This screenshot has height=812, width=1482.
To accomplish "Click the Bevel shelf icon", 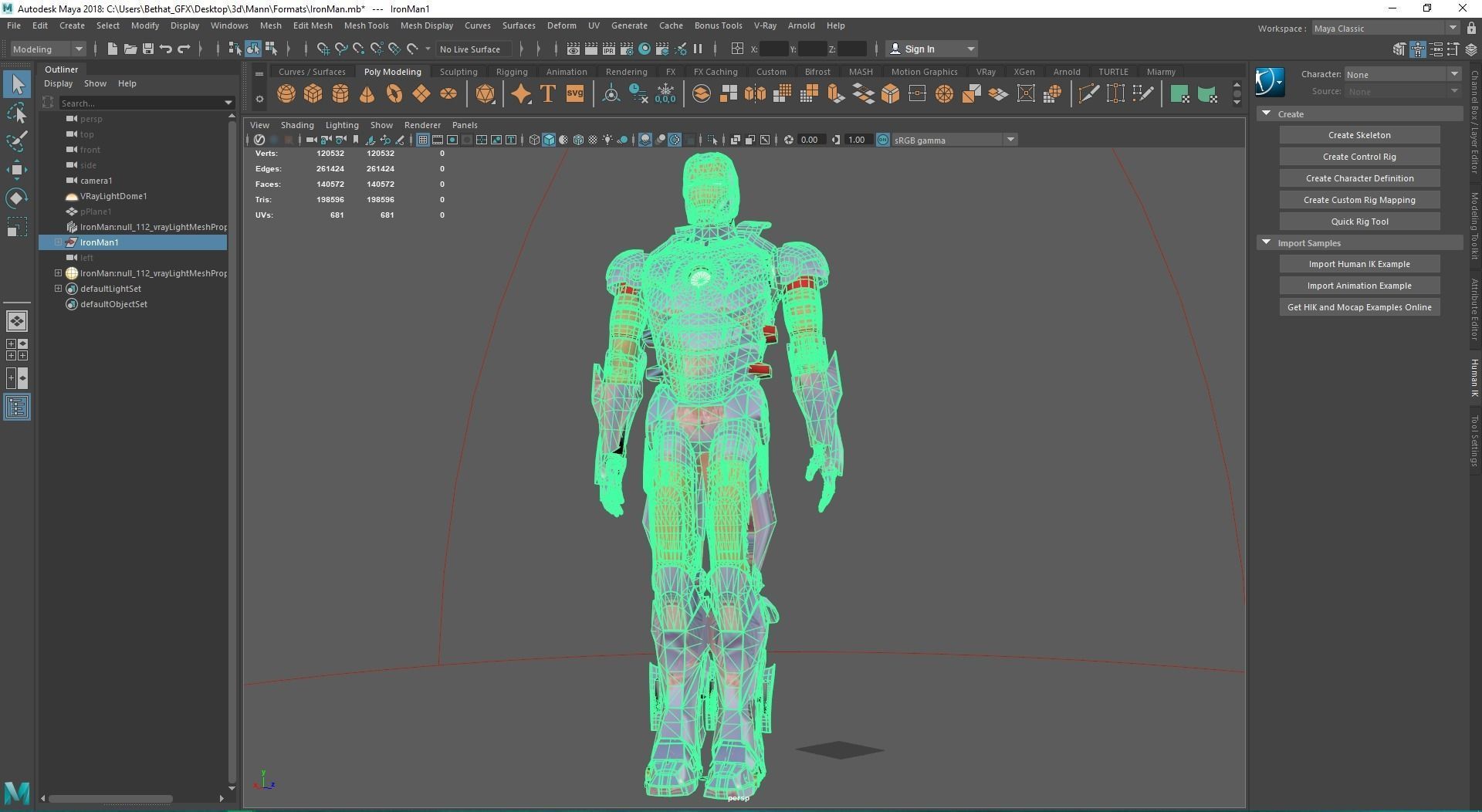I will (x=890, y=94).
